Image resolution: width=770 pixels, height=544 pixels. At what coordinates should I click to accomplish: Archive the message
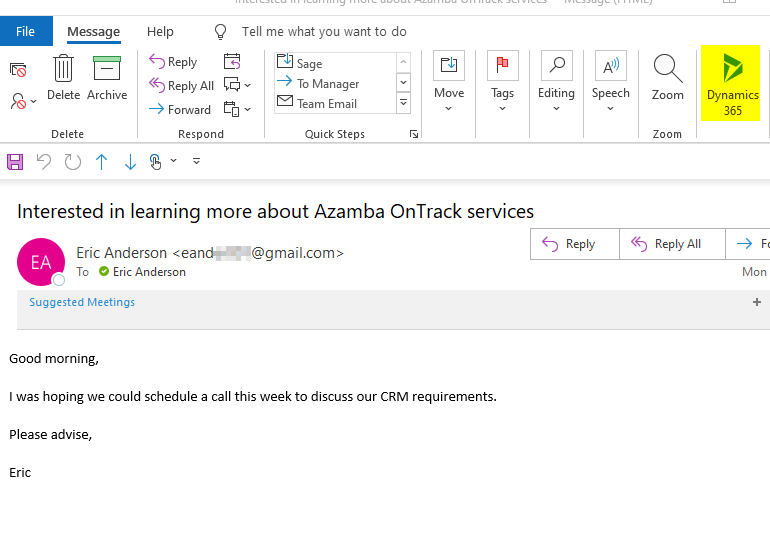pos(107,78)
